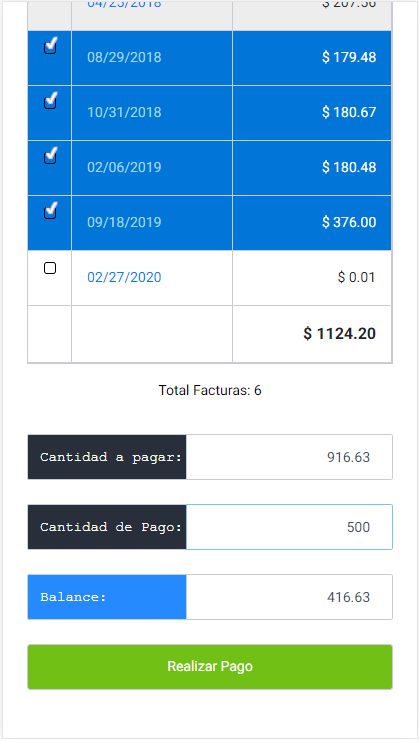419x742 pixels.
Task: Uncheck the 08/29/2018 invoice checkbox
Action: click(50, 47)
